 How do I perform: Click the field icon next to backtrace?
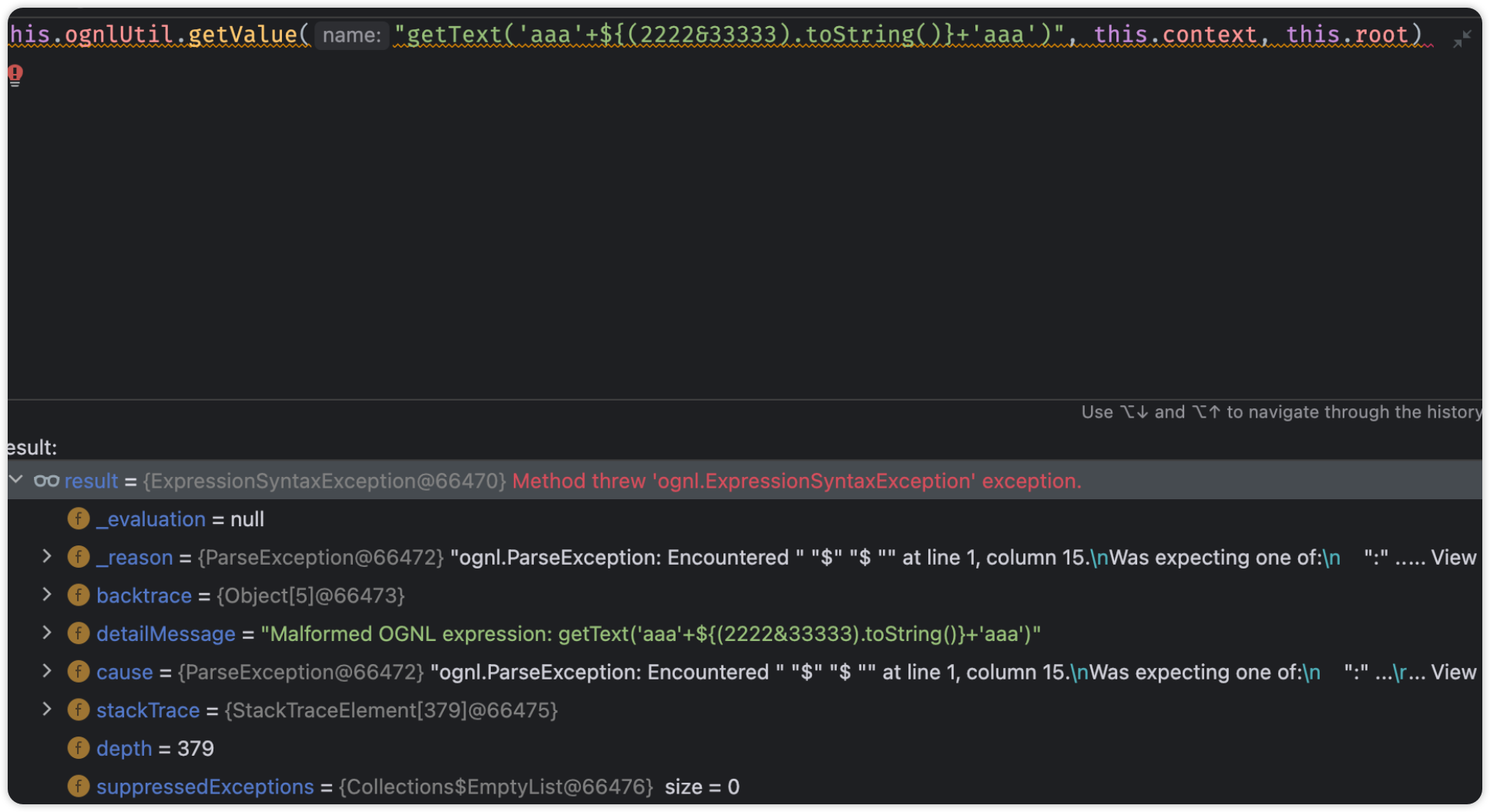coord(79,595)
